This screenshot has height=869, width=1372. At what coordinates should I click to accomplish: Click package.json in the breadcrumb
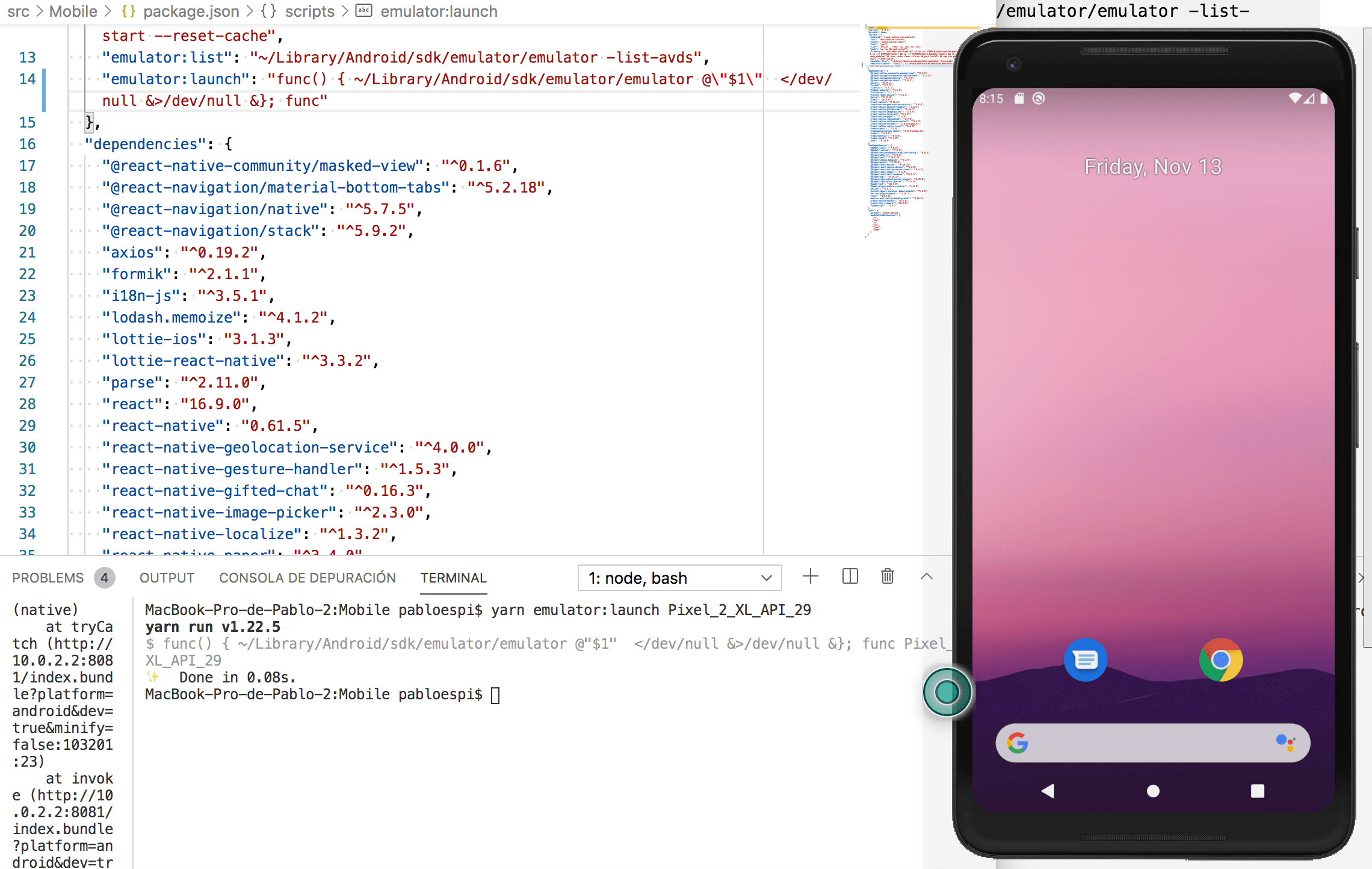191,11
